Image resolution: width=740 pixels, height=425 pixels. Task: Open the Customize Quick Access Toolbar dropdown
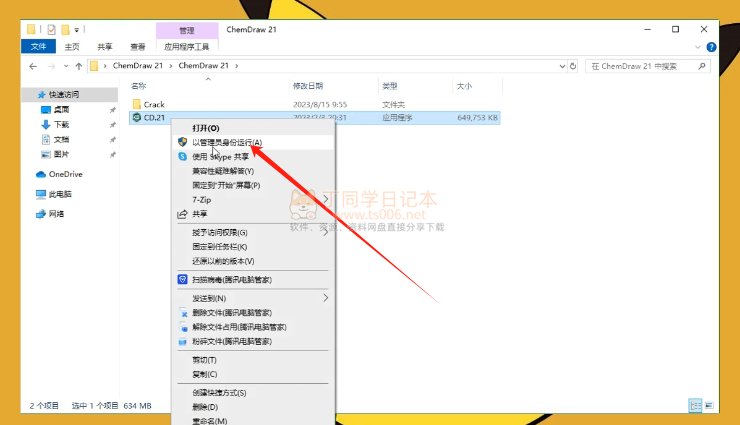(x=76, y=30)
